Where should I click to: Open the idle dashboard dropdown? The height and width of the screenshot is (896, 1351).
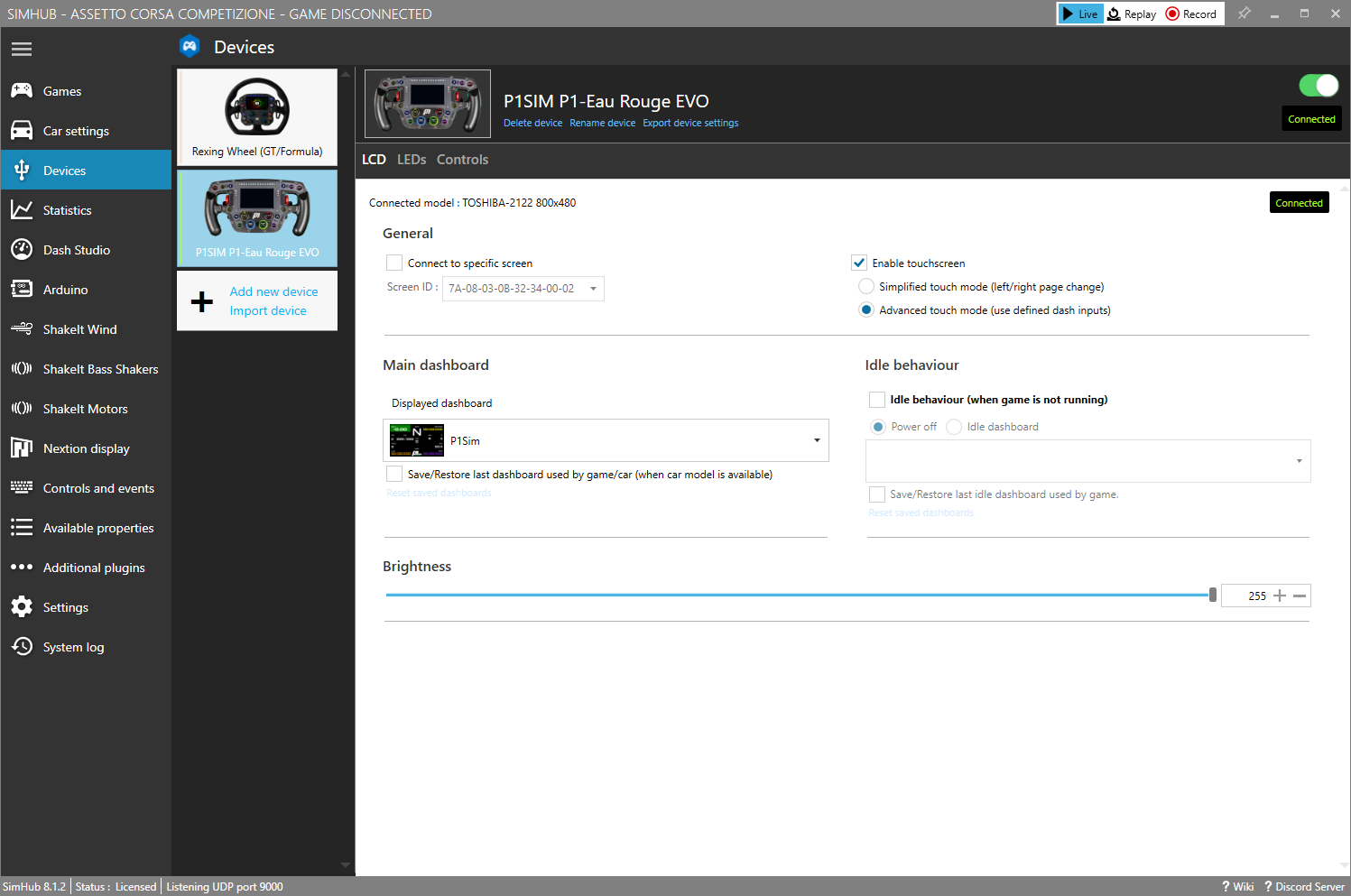click(1087, 461)
